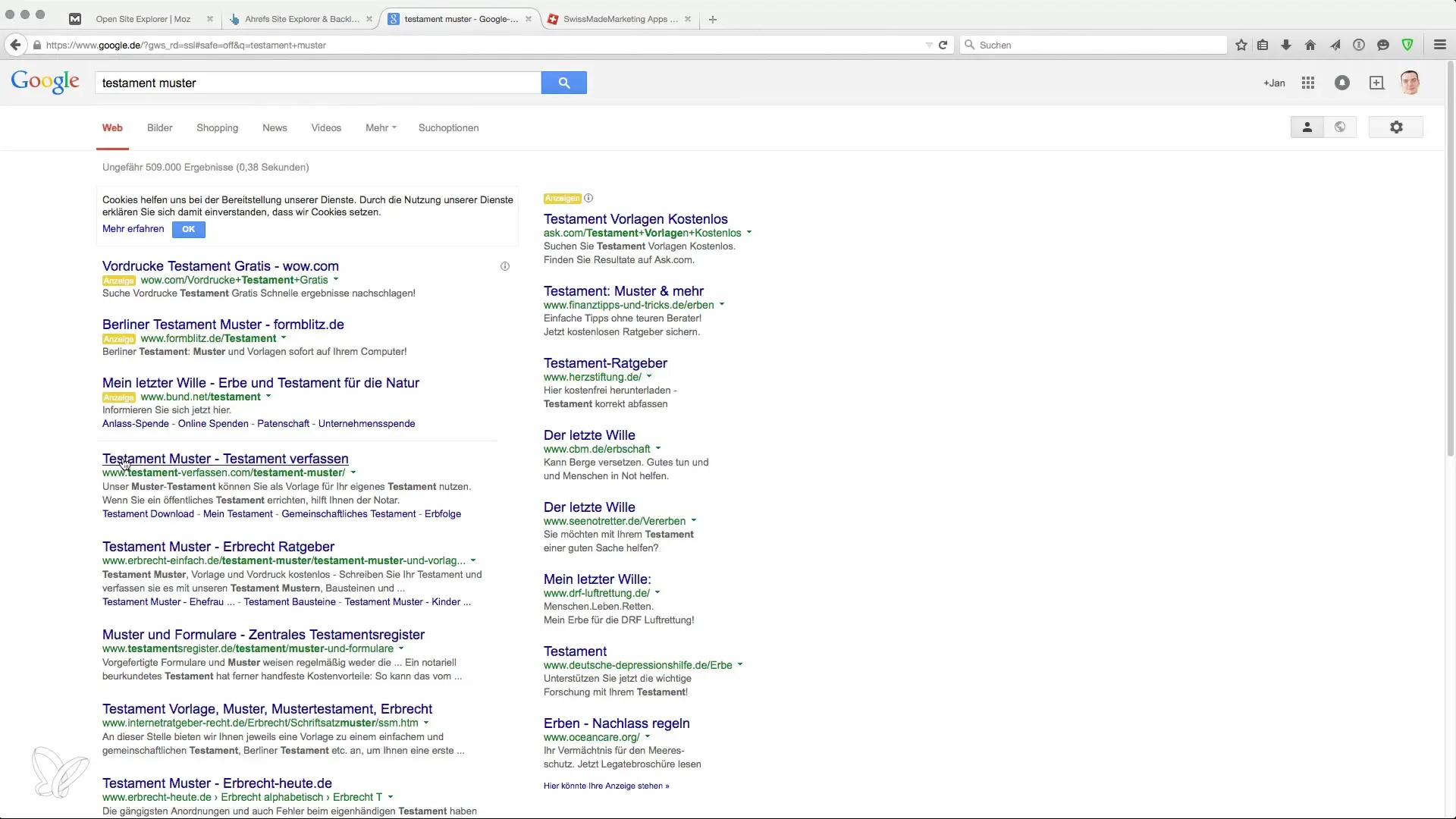The width and height of the screenshot is (1456, 819).
Task: Click the green shield extension icon
Action: [x=1407, y=45]
